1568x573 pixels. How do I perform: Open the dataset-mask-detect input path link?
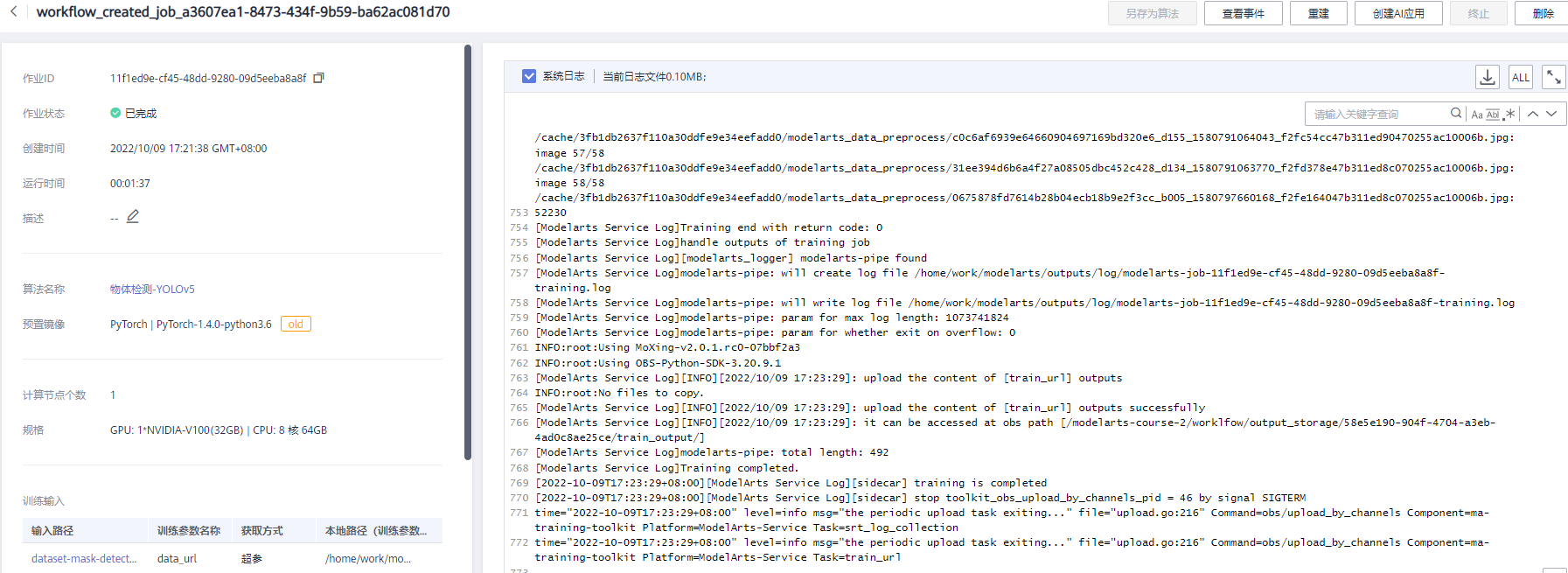[84, 558]
